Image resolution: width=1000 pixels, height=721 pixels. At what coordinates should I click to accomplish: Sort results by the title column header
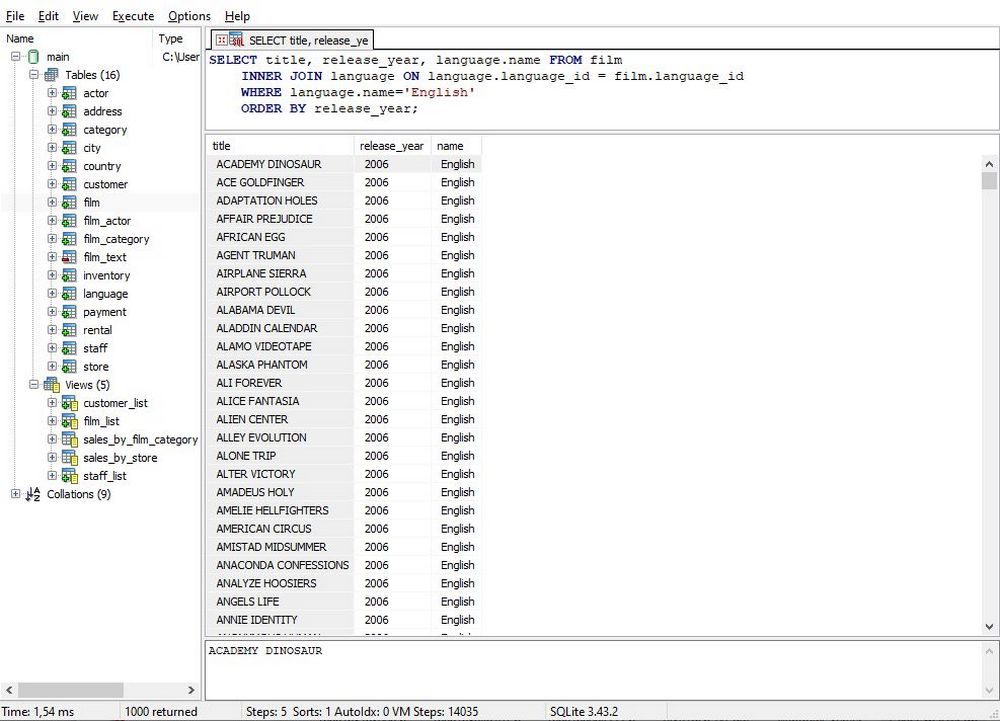[280, 146]
